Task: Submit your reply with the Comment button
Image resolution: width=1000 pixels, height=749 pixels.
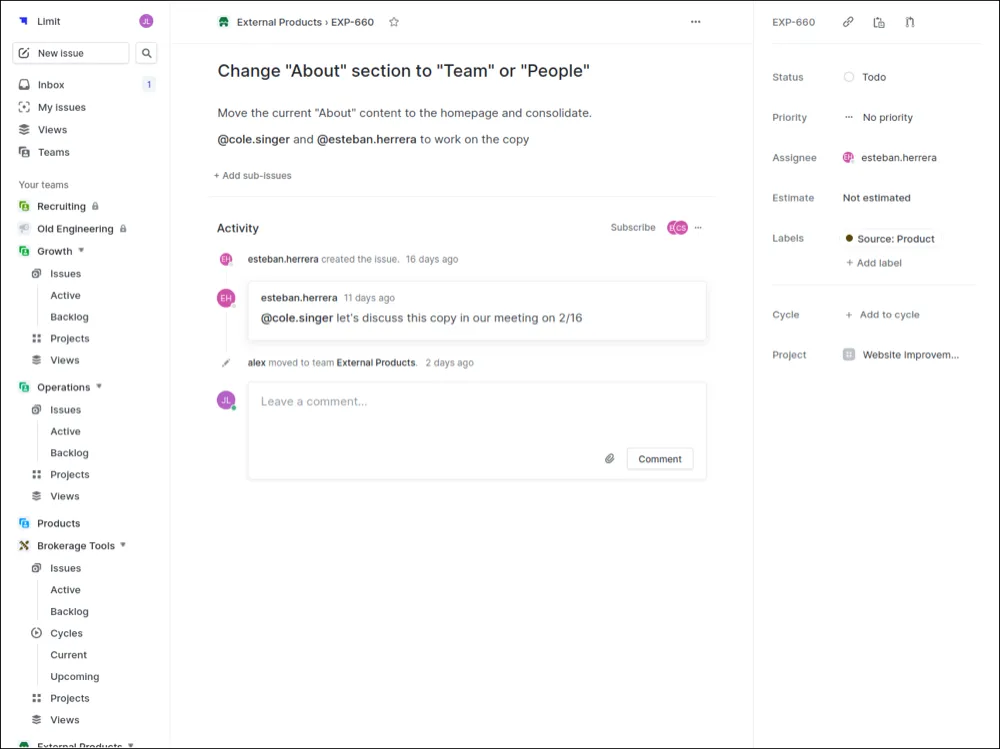Action: point(659,458)
